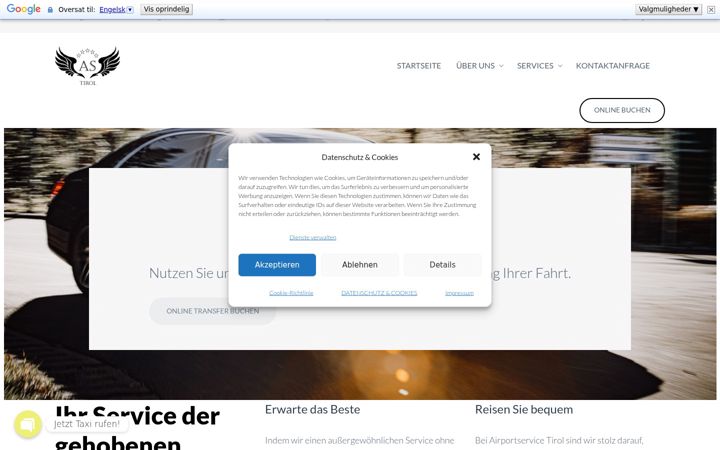
Task: Click the Jetzt Taxi rufen! label
Action: [x=87, y=424]
